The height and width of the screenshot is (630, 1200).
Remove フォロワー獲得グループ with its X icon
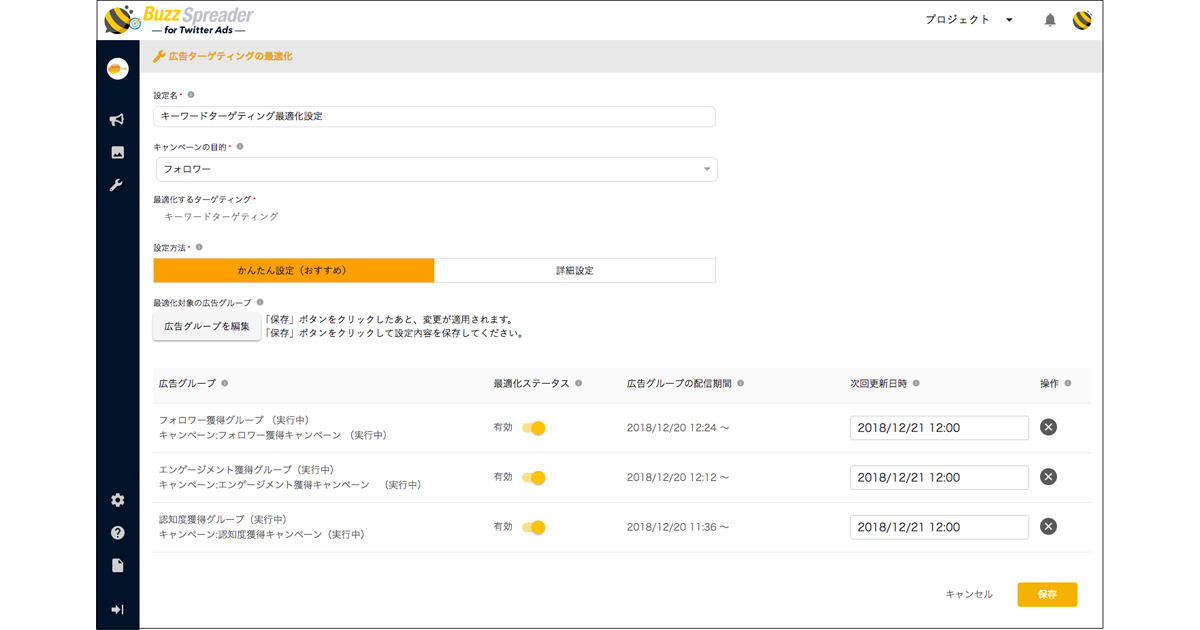[1048, 427]
